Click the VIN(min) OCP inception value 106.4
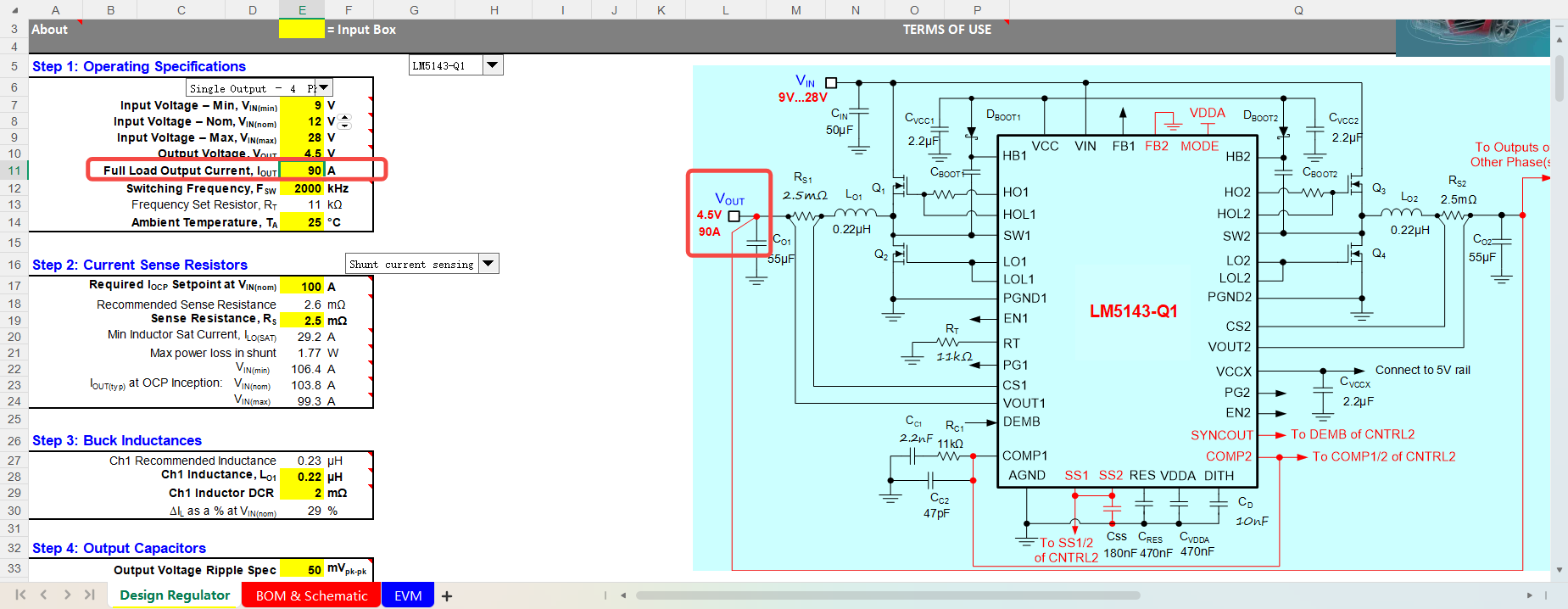Viewport: 1568px width, 609px height. pyautogui.click(x=306, y=369)
